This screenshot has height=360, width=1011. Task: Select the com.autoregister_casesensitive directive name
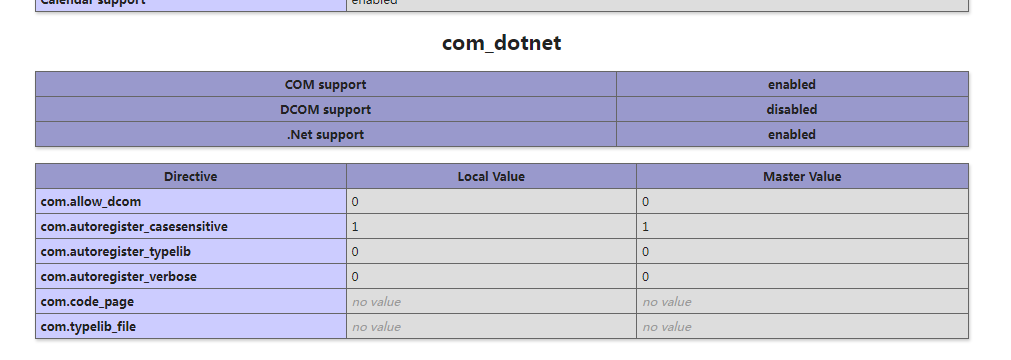pyautogui.click(x=134, y=227)
